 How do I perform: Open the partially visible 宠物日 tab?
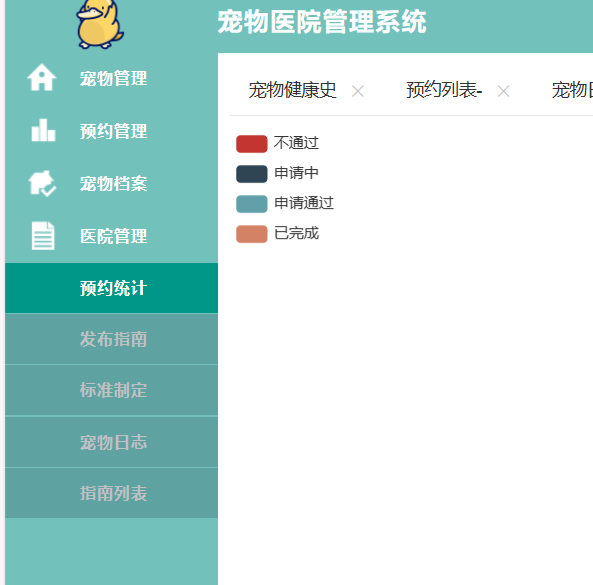pyautogui.click(x=572, y=90)
